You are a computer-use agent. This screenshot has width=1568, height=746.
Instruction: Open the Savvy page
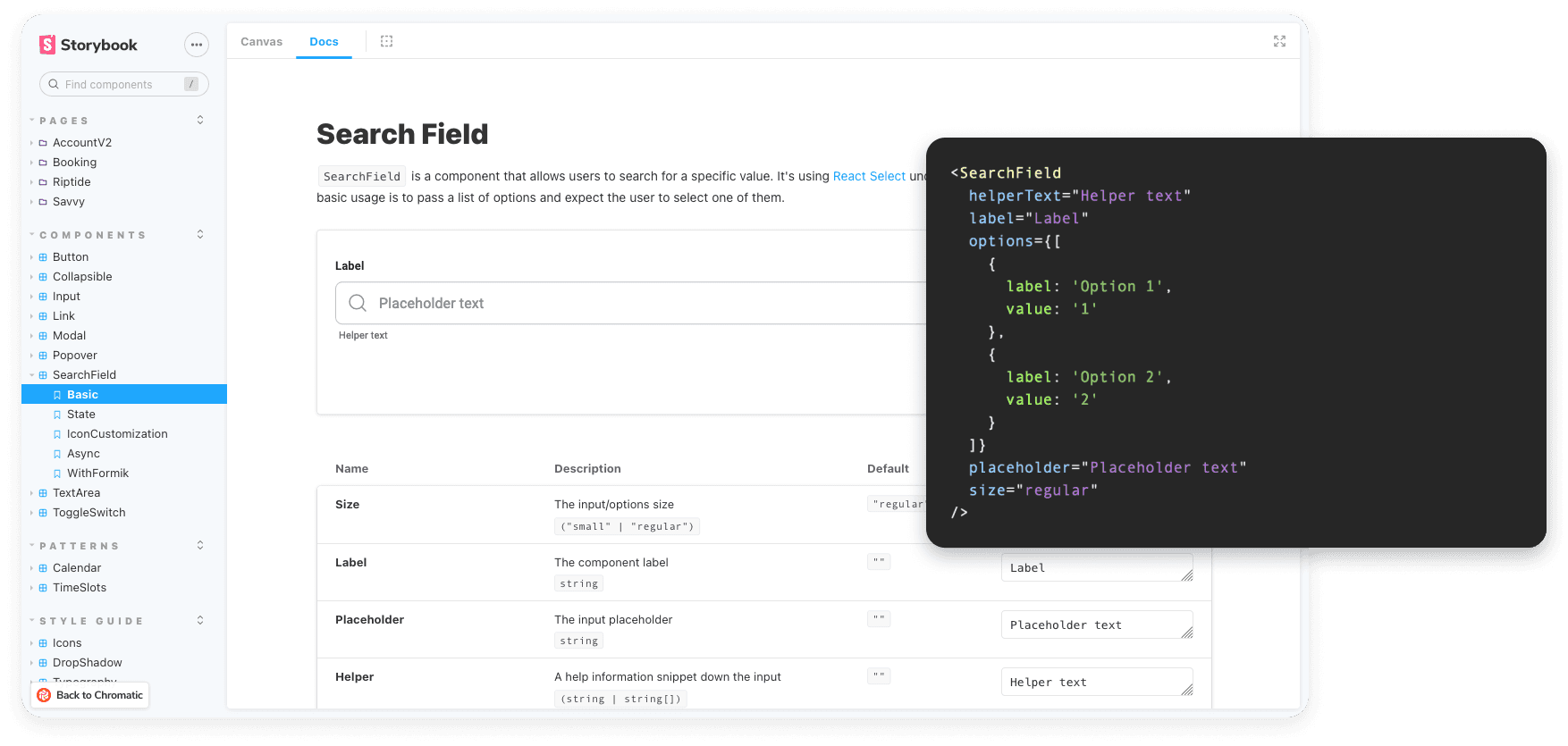[69, 202]
